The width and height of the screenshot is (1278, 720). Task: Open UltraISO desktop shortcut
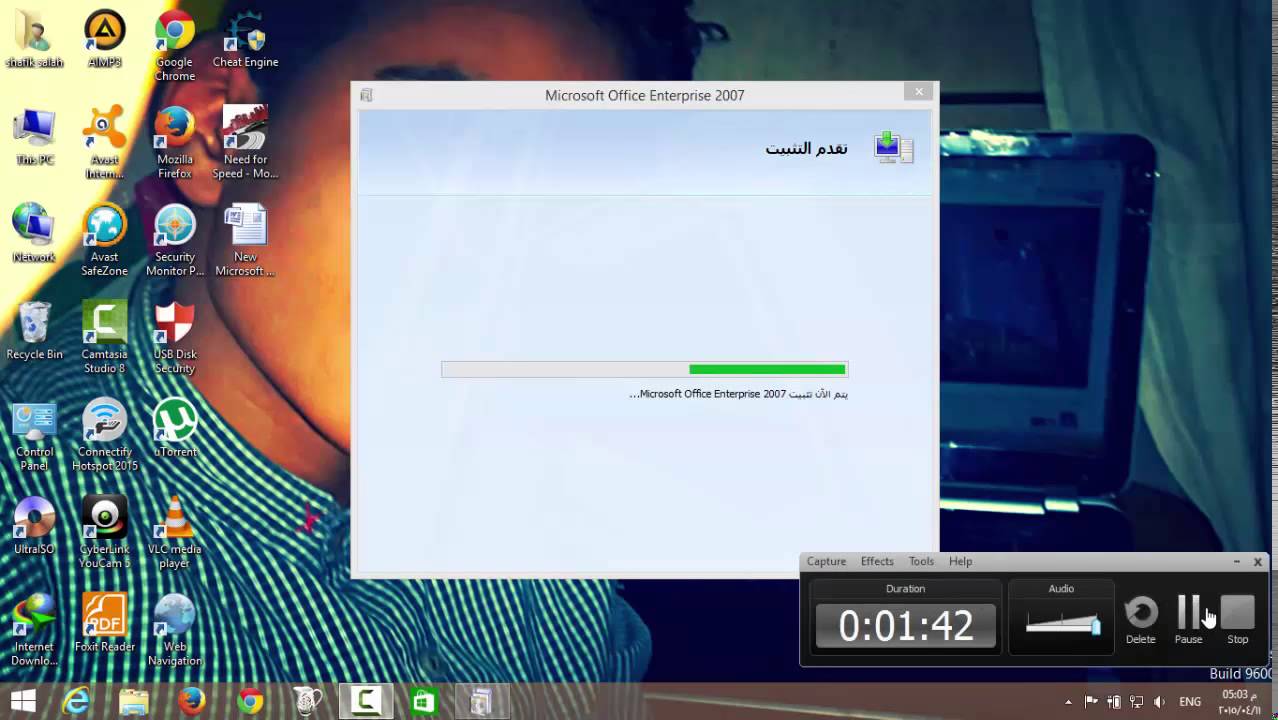[x=34, y=526]
